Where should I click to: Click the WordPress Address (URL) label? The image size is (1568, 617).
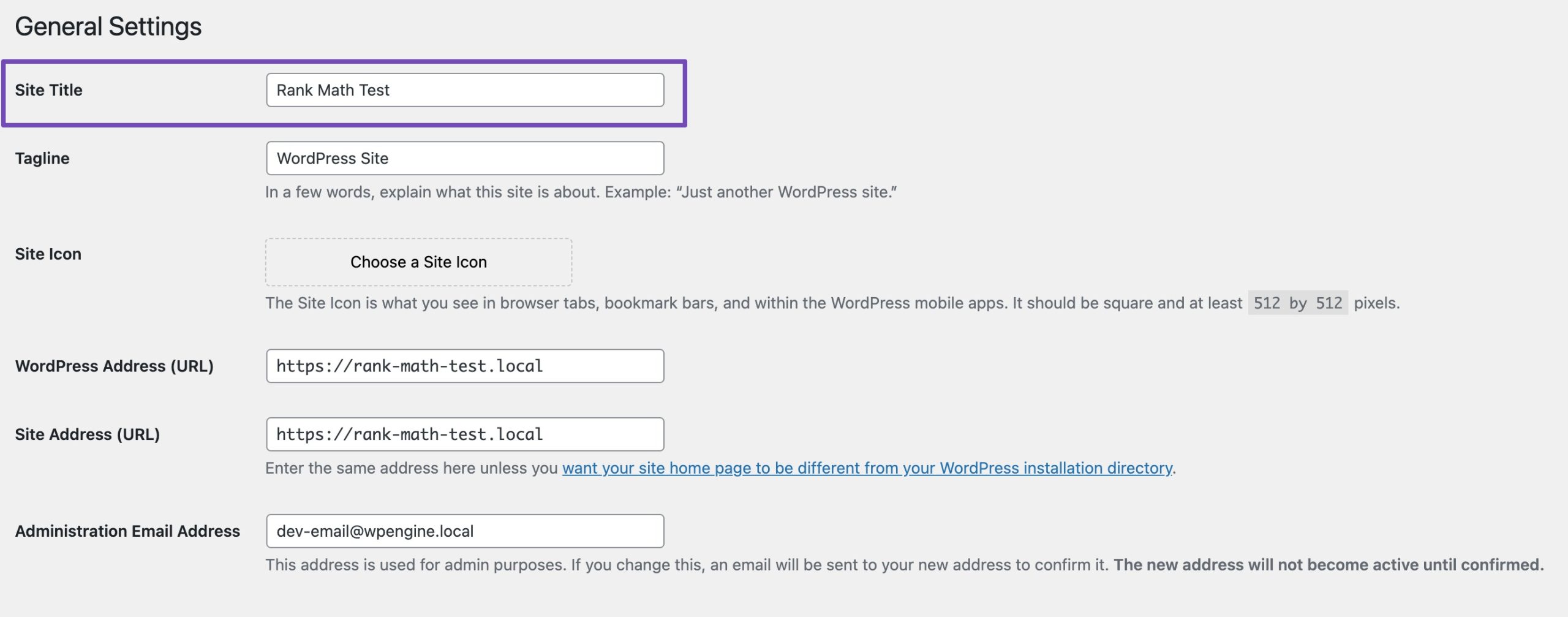(114, 366)
